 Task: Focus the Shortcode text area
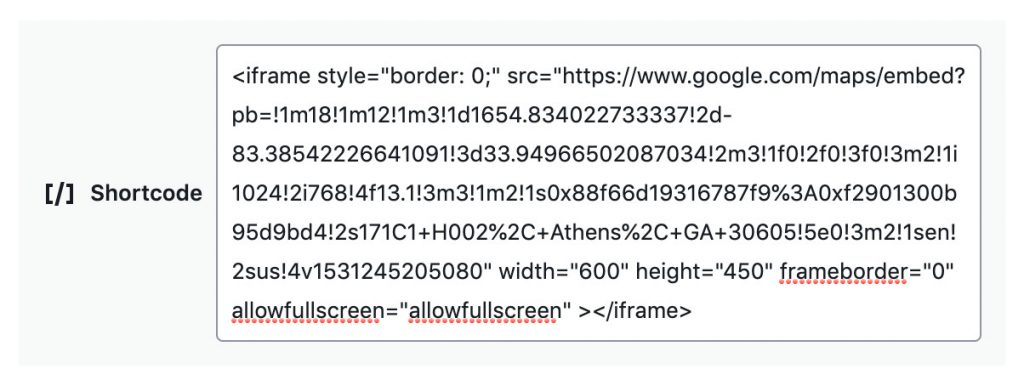pos(598,193)
